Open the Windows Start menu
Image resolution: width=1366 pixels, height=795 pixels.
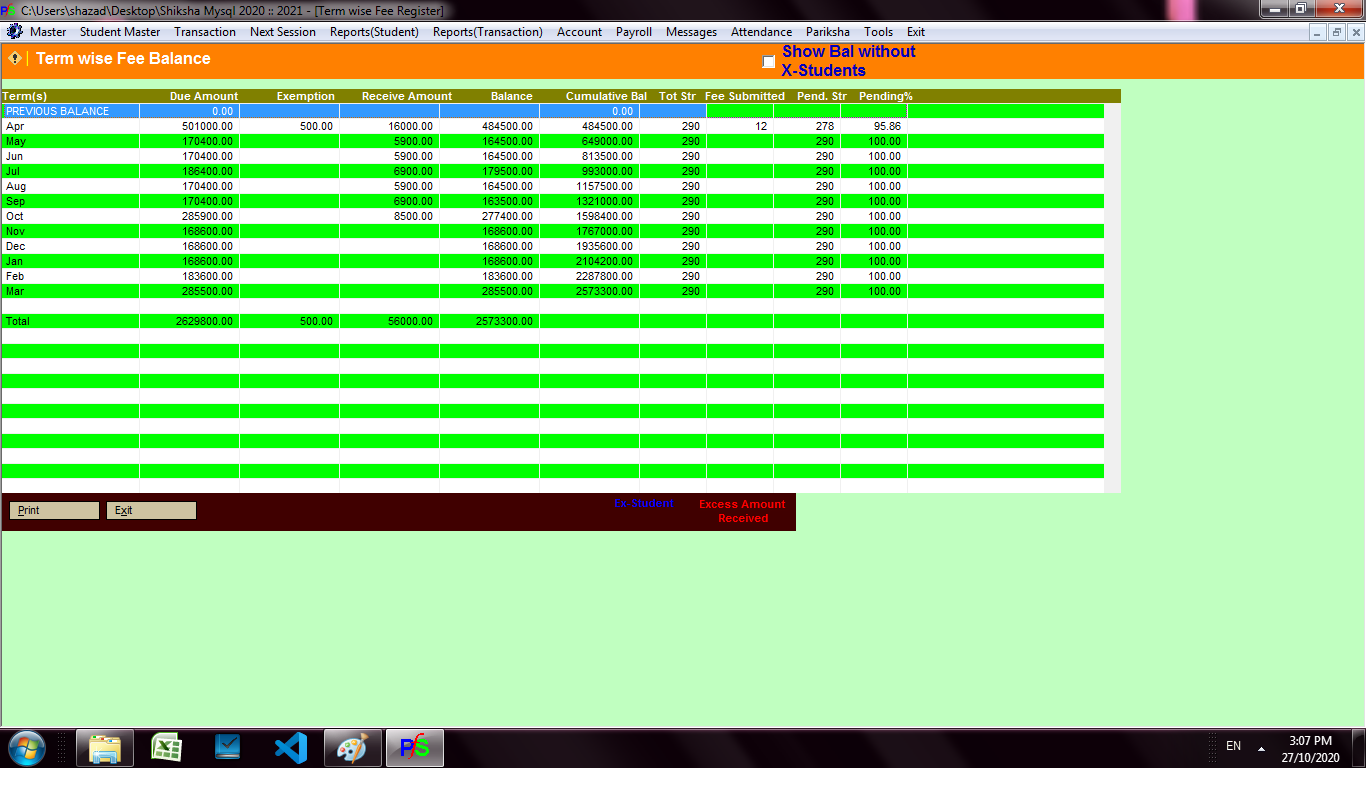26,748
